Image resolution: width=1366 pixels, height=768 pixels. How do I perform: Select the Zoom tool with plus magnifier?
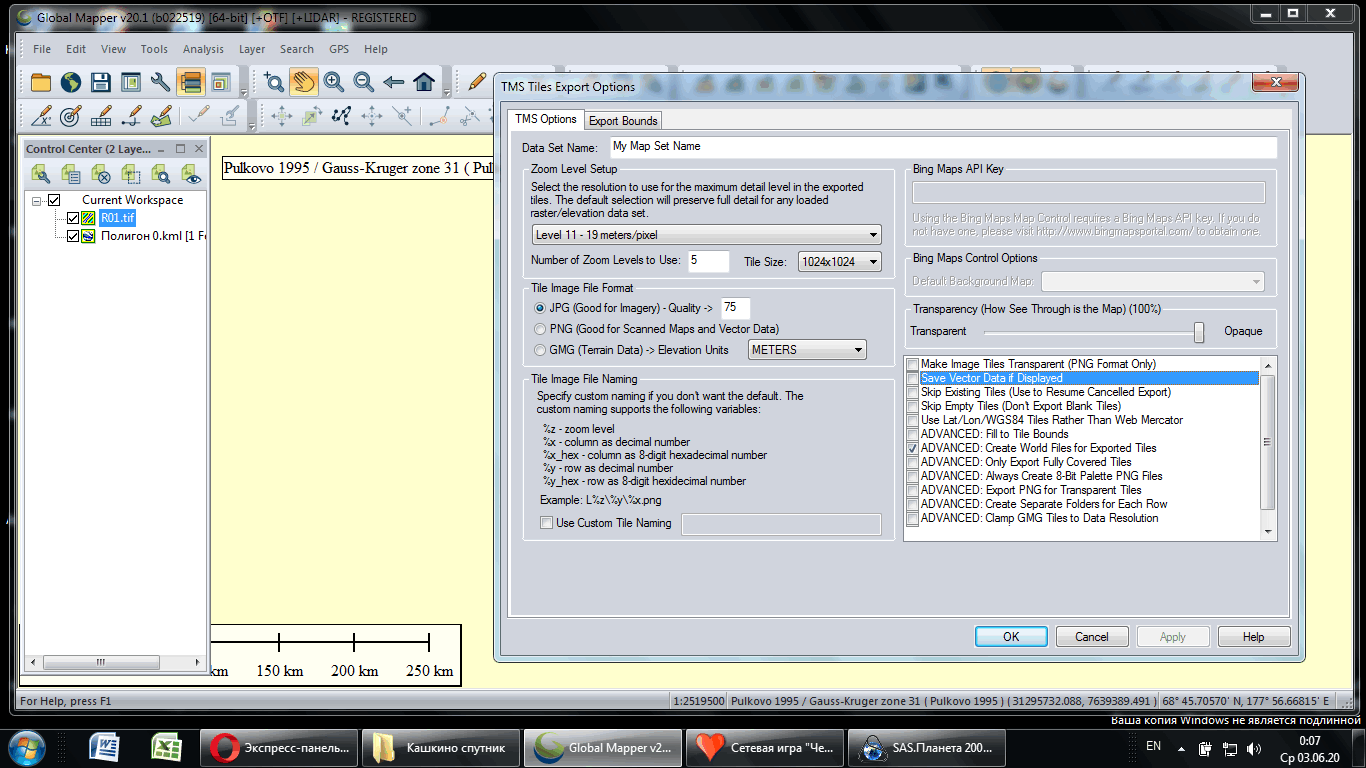click(274, 82)
